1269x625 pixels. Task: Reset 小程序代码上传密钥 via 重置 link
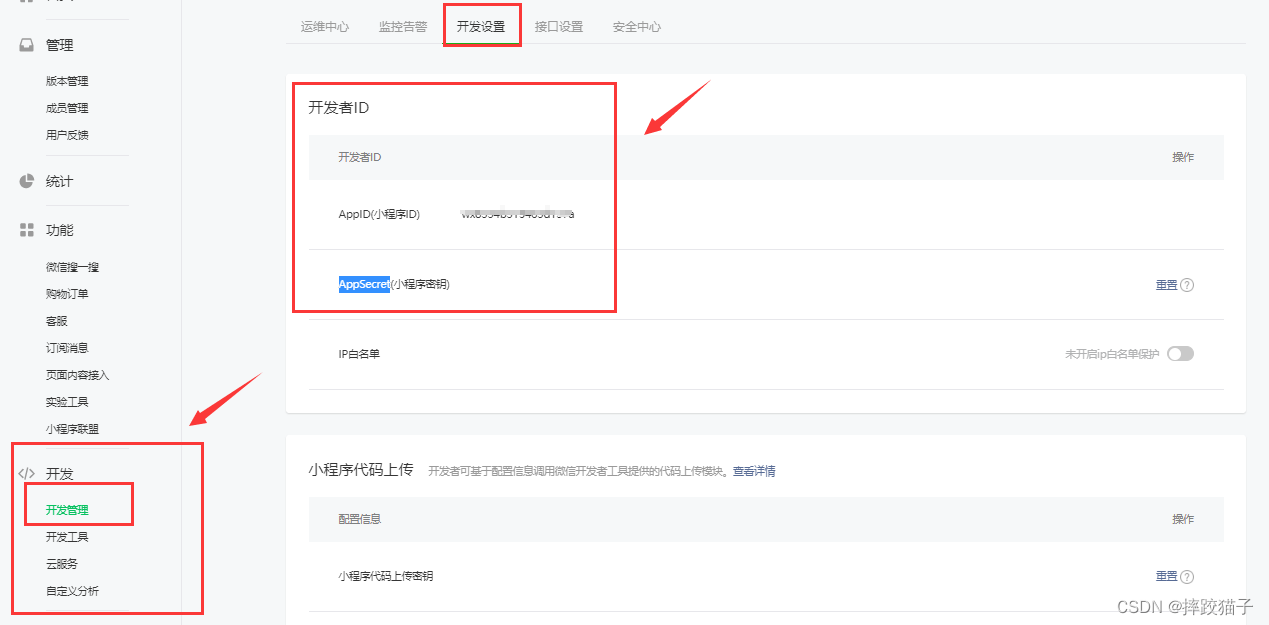point(1166,577)
